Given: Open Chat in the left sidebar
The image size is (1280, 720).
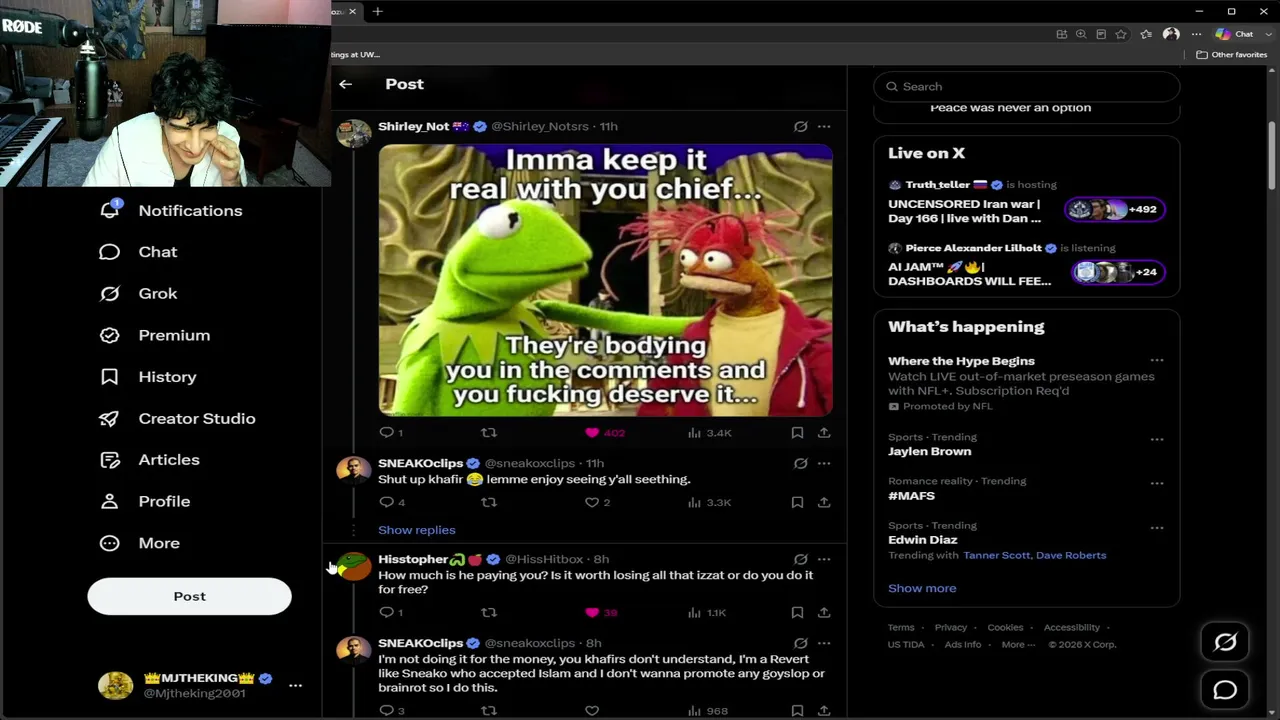Looking at the screenshot, I should tap(138, 252).
